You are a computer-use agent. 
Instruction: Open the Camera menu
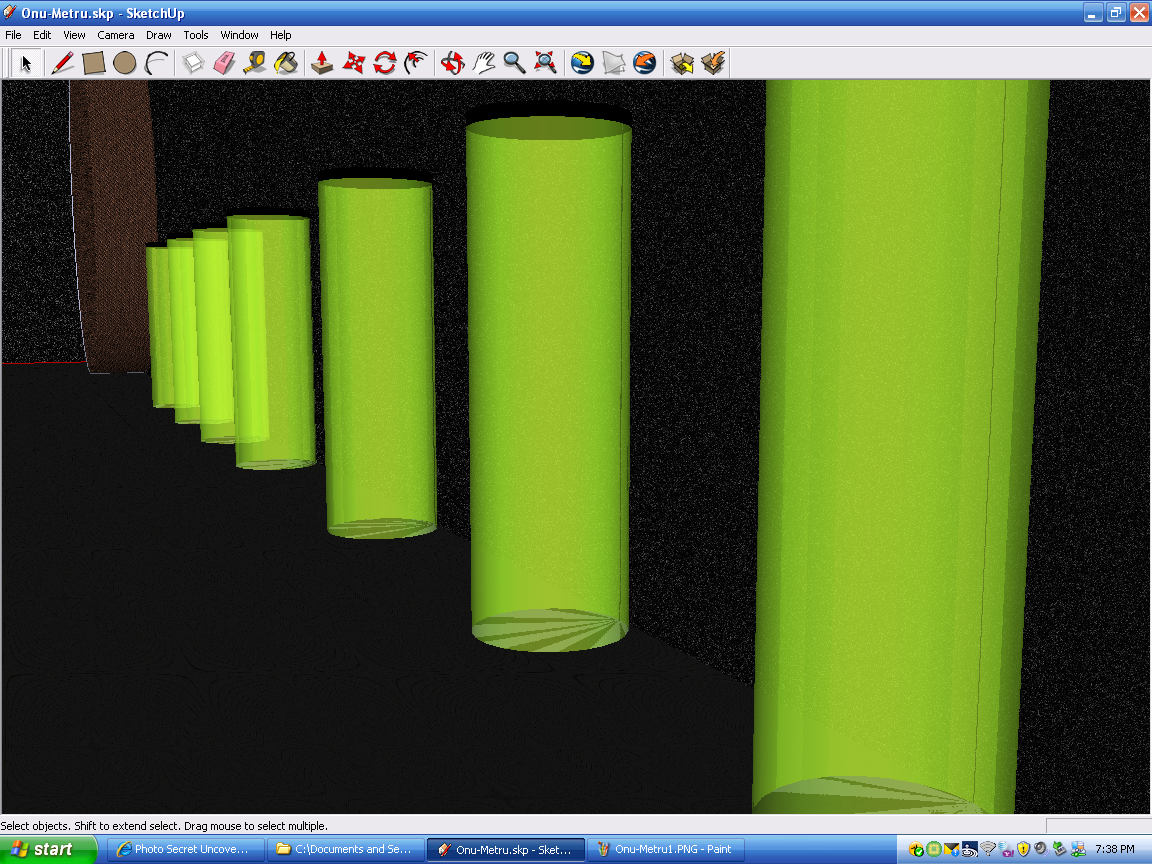[115, 35]
